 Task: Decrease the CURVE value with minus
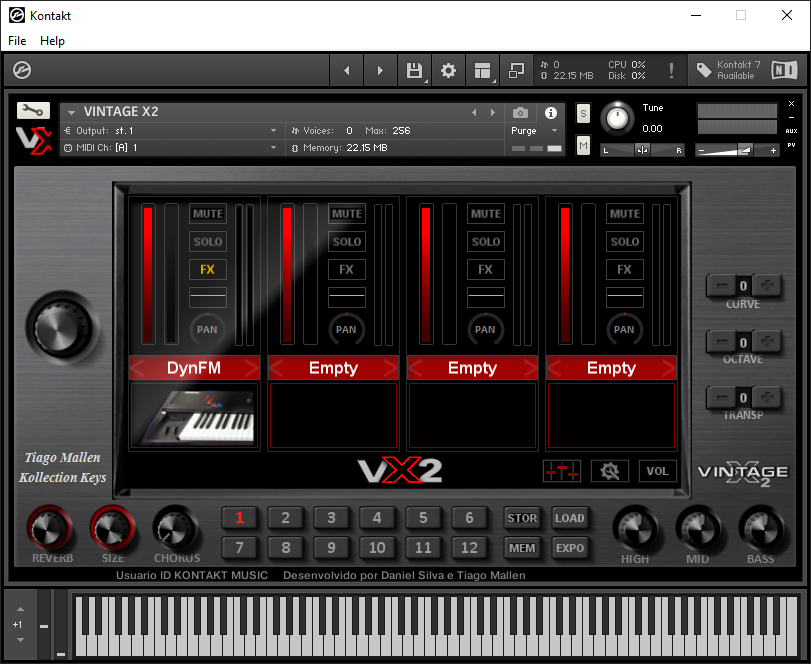click(x=722, y=285)
